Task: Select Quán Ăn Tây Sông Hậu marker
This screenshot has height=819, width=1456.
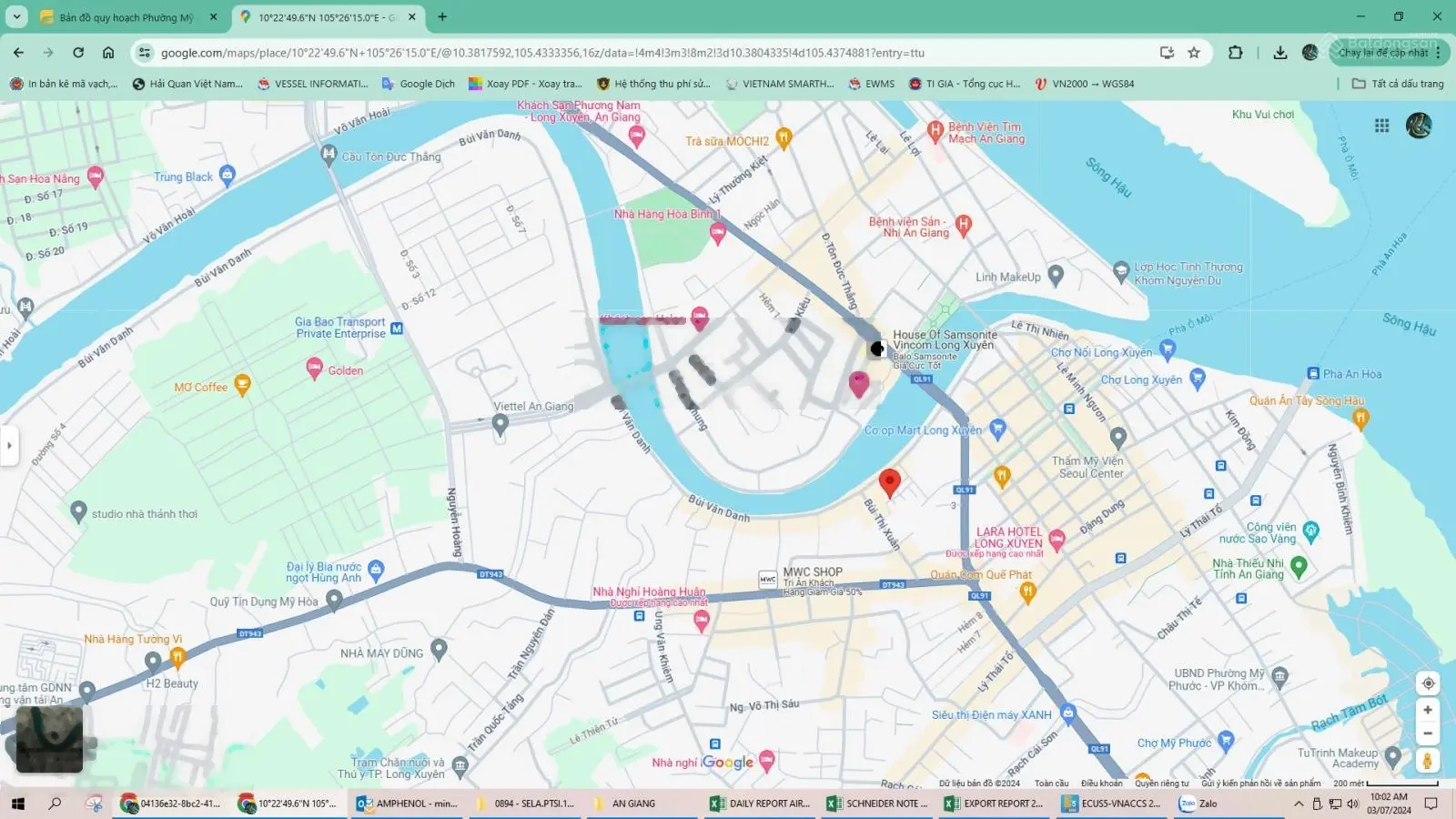Action: click(x=1360, y=418)
